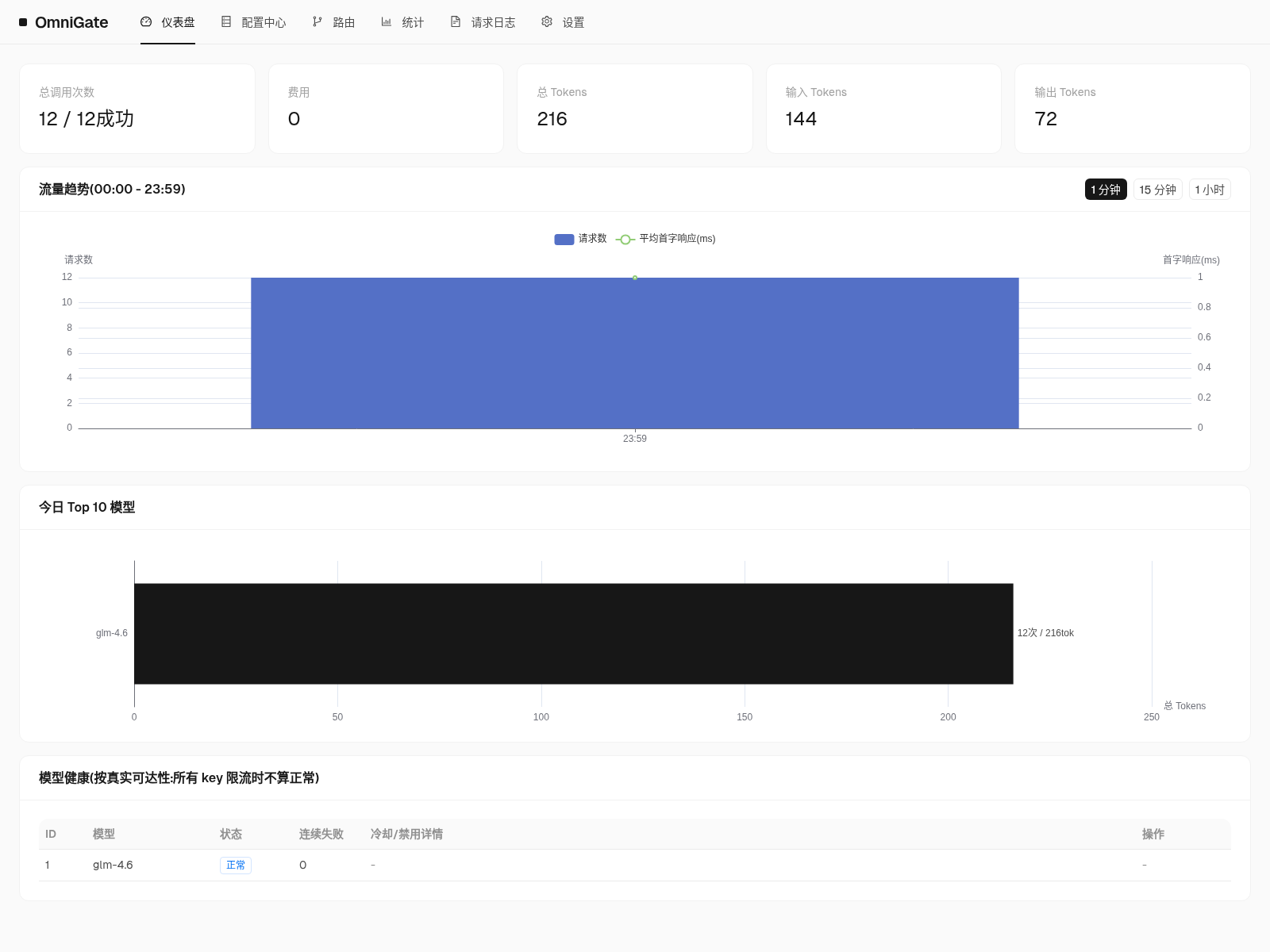This screenshot has width=1270, height=952.
Task: Select the 15 分钟 interval button
Action: (1158, 190)
